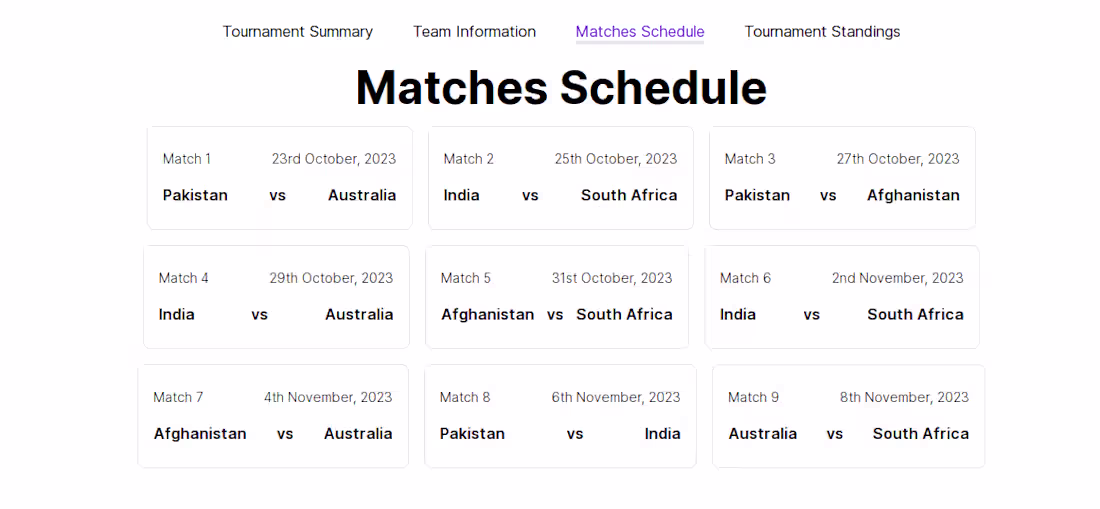Go to Tournament Standings tab

822,32
